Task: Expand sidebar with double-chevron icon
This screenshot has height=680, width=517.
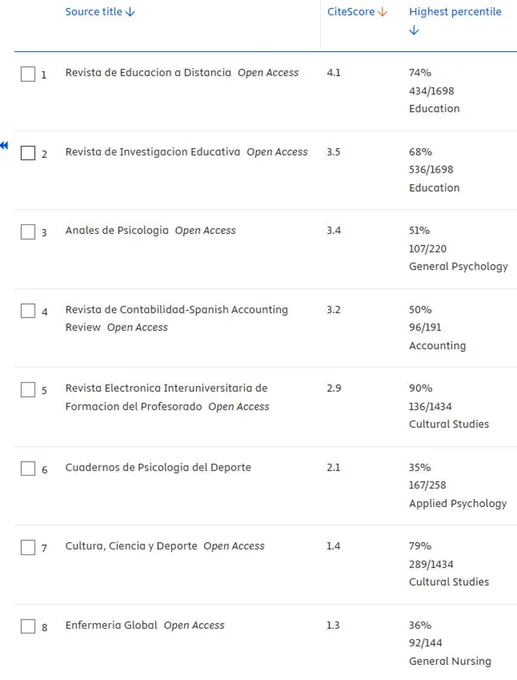Action: point(4,145)
